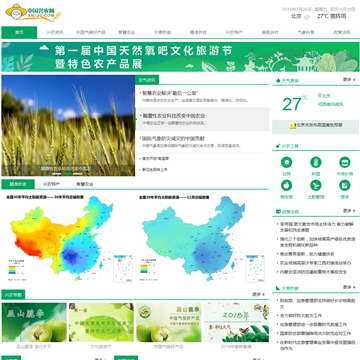Screen dimensions: 360x360
Task: Open policy article starting 强化三个创新
Action: pos(317,242)
